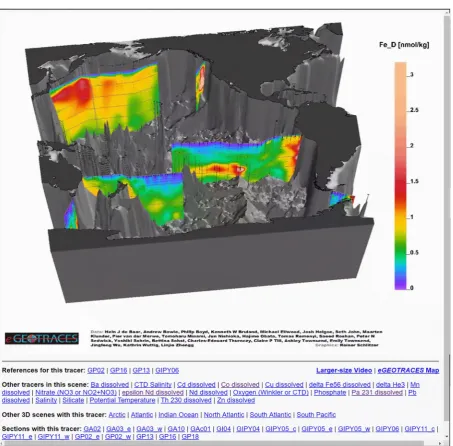Select the Nd dissolved tracer link

(x=208, y=392)
